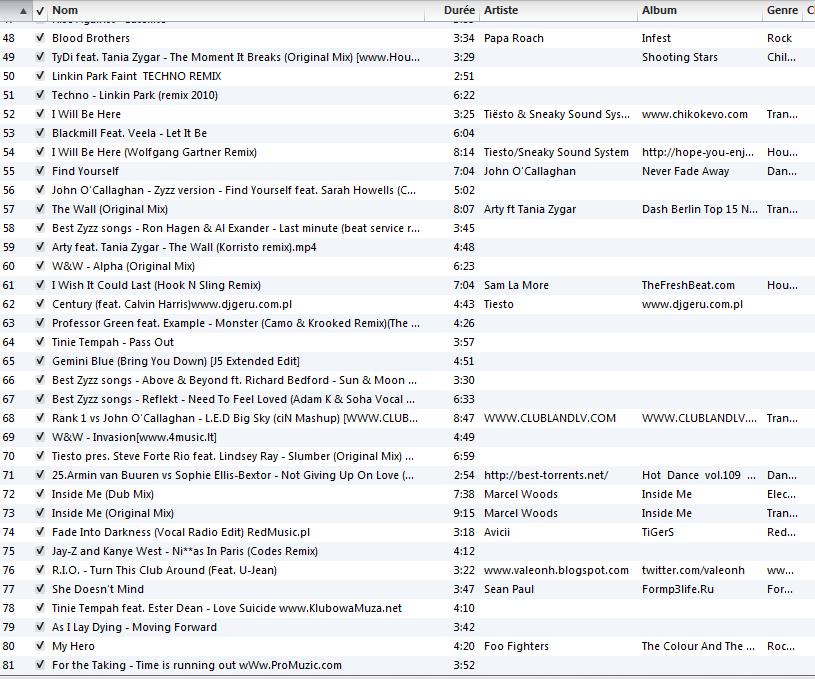Click the album "twitter.com/valeonh"
Viewport: 815px width, 679px height.
(693, 570)
